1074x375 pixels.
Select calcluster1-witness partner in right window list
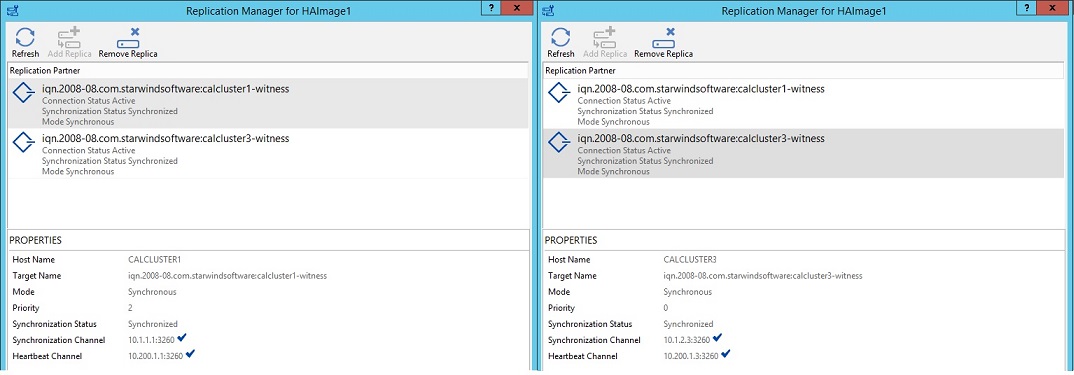[x=803, y=104]
